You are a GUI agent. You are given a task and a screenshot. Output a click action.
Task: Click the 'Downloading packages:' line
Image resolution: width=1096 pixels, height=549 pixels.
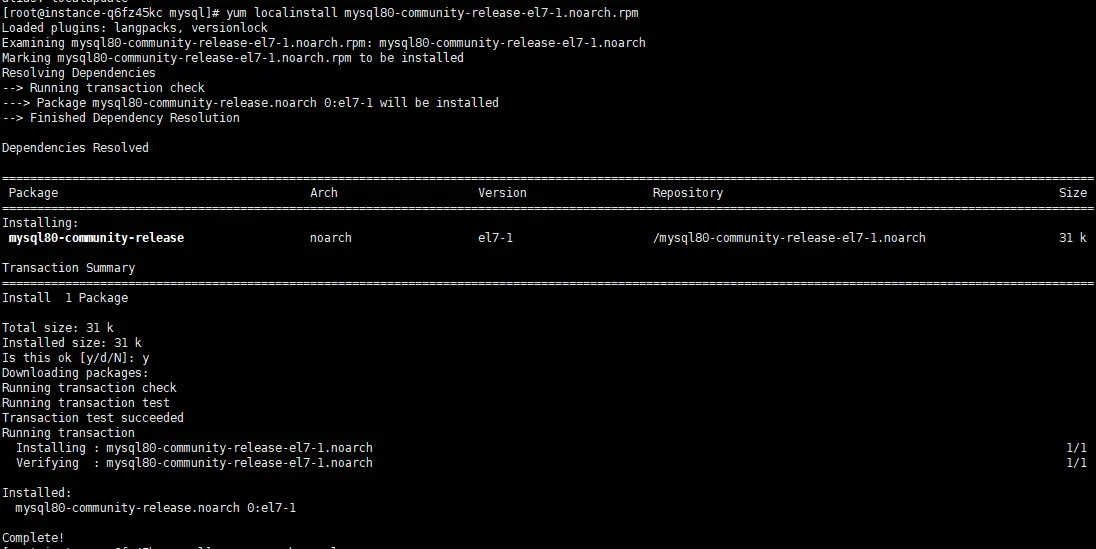[75, 373]
